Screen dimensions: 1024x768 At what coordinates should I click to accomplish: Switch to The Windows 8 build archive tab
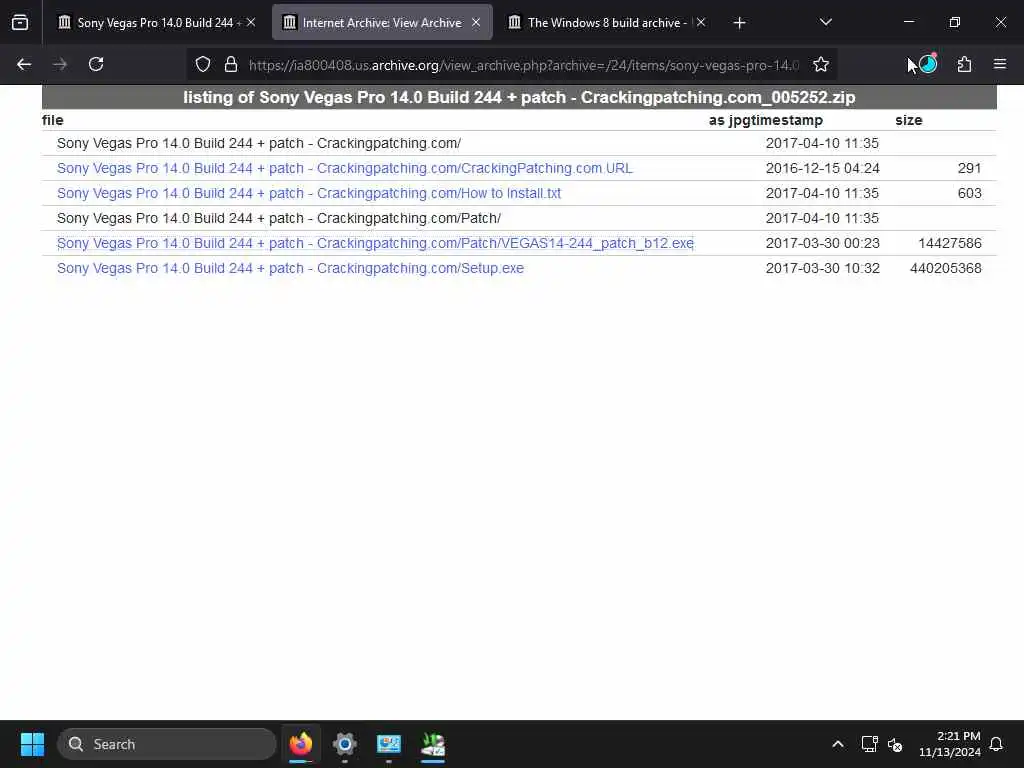pyautogui.click(x=607, y=22)
